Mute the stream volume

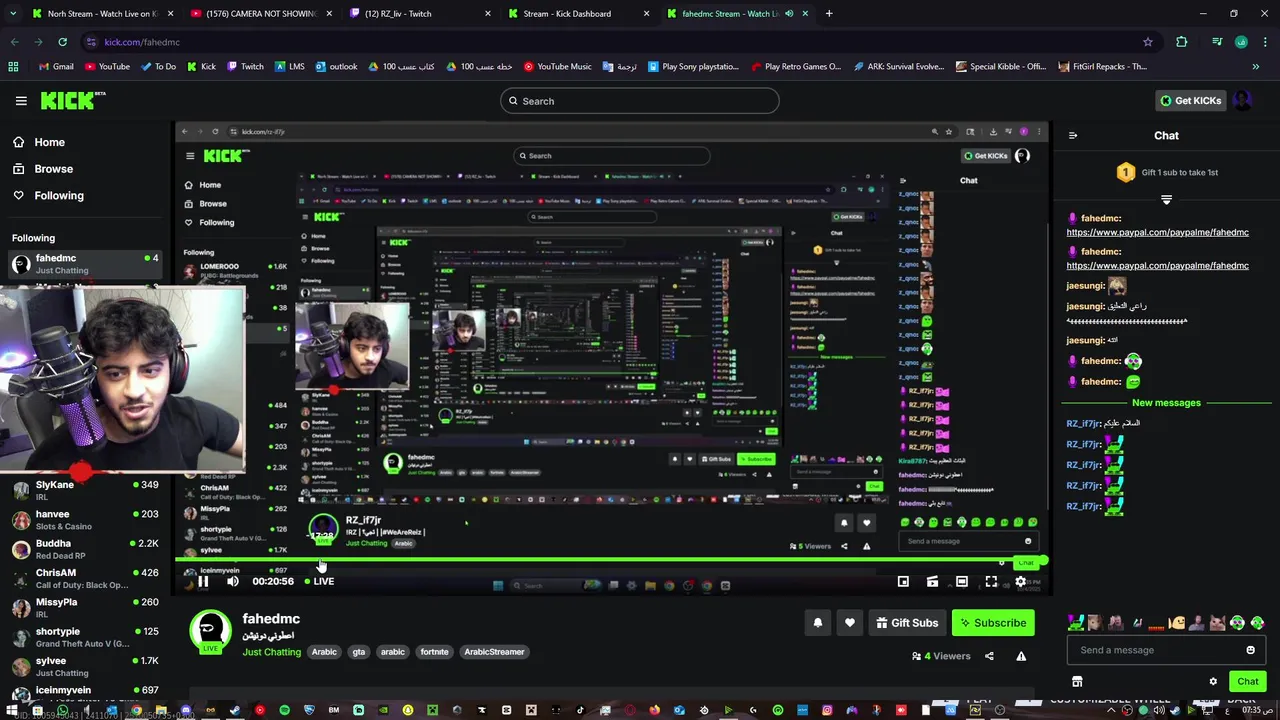[x=233, y=581]
